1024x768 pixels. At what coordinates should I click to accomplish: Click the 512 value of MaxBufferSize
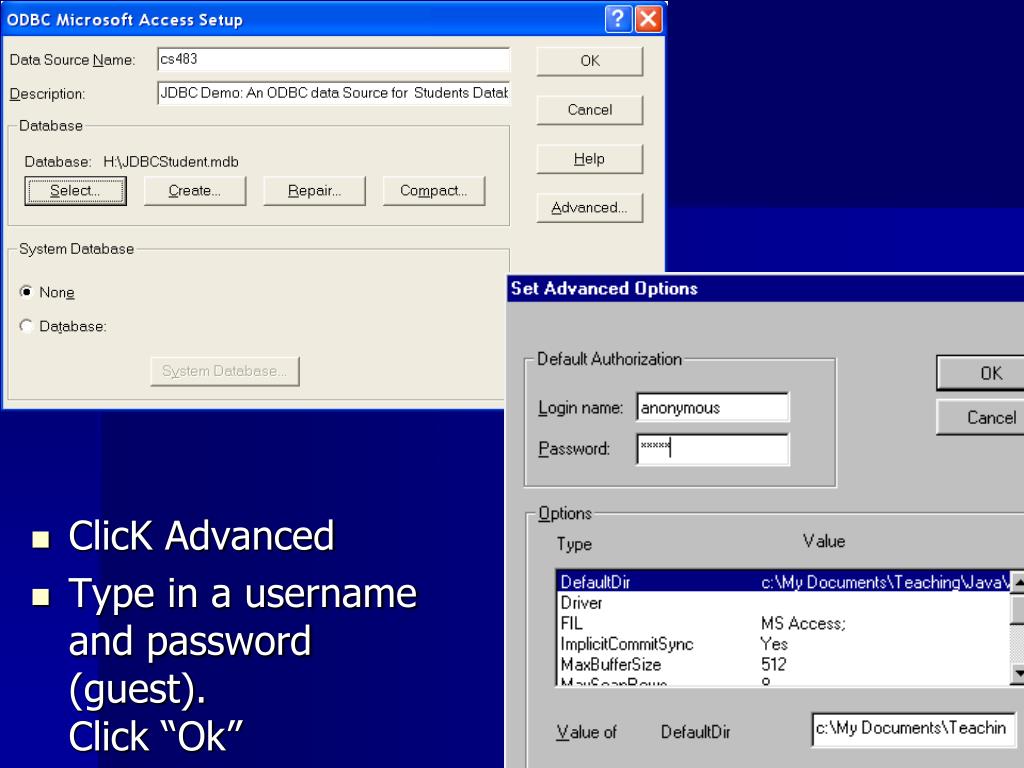[773, 665]
